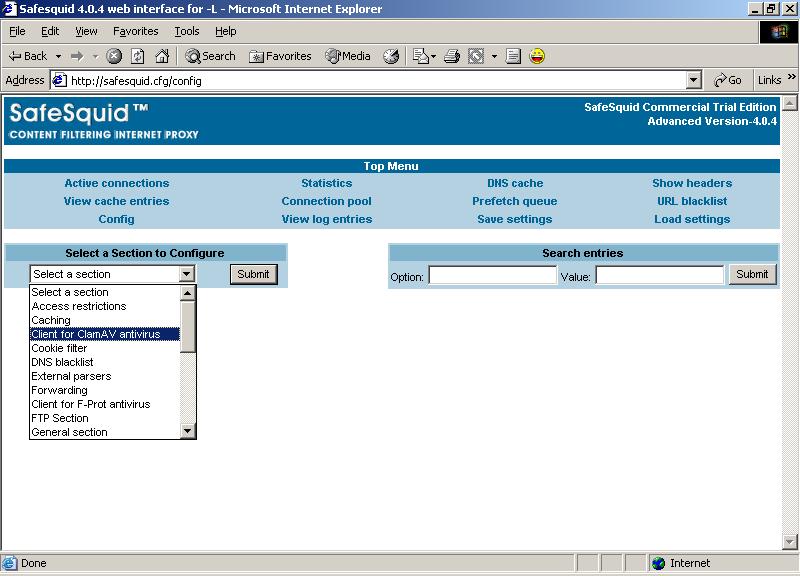
Task: Open the Statistics link
Action: click(327, 183)
